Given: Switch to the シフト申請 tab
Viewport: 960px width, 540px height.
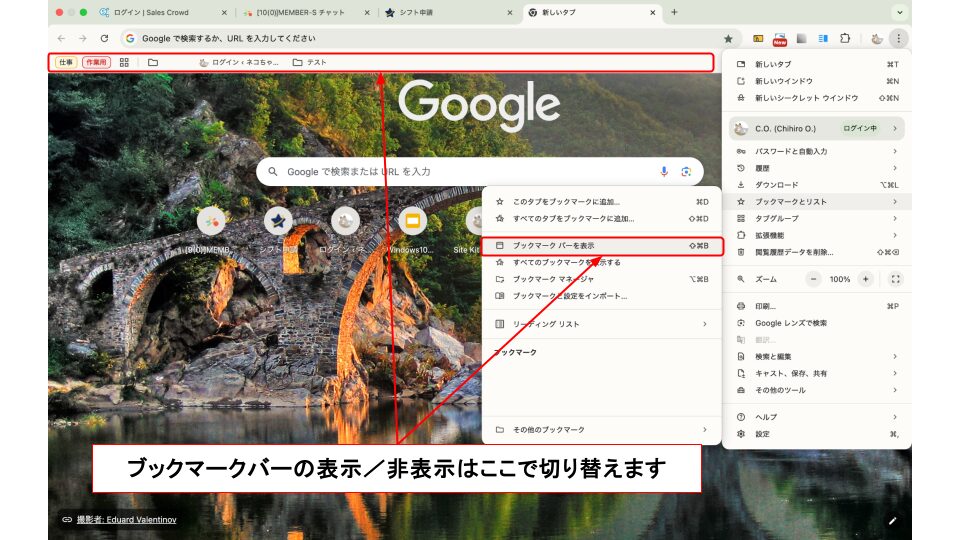Looking at the screenshot, I should 440,13.
